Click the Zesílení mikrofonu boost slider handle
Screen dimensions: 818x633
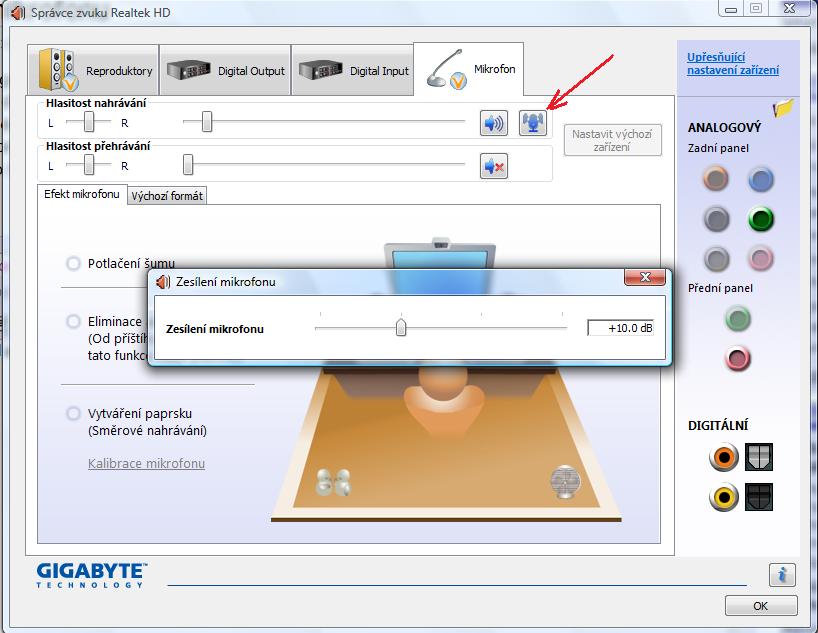(x=401, y=327)
